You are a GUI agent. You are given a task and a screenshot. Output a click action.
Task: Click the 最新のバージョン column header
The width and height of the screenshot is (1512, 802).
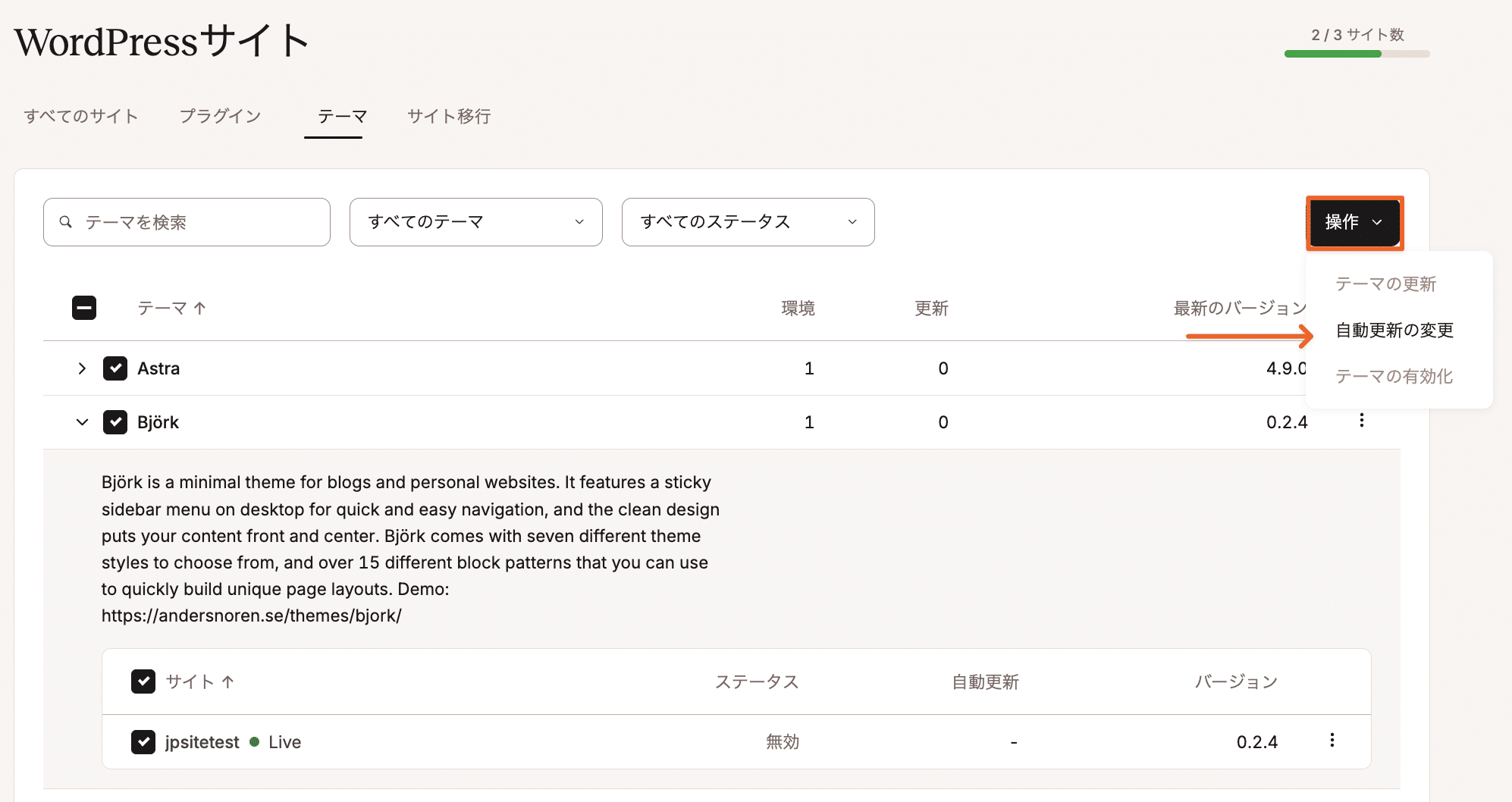[x=1241, y=309]
